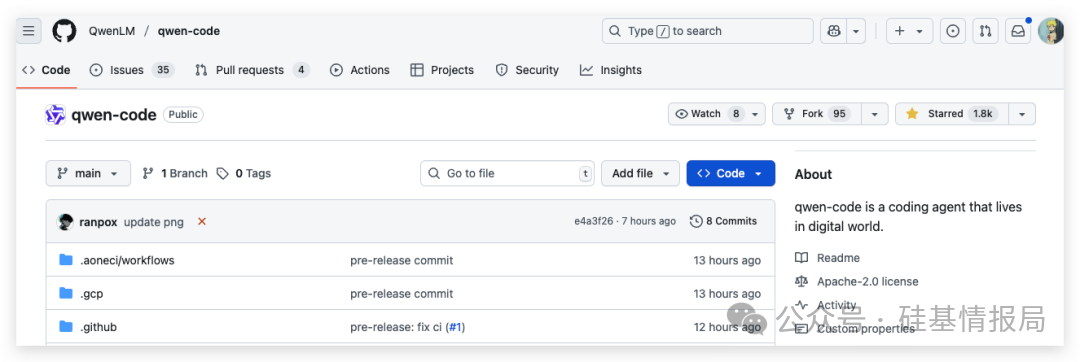
Task: Open the .gcp row pre-release commit message
Action: pos(402,294)
